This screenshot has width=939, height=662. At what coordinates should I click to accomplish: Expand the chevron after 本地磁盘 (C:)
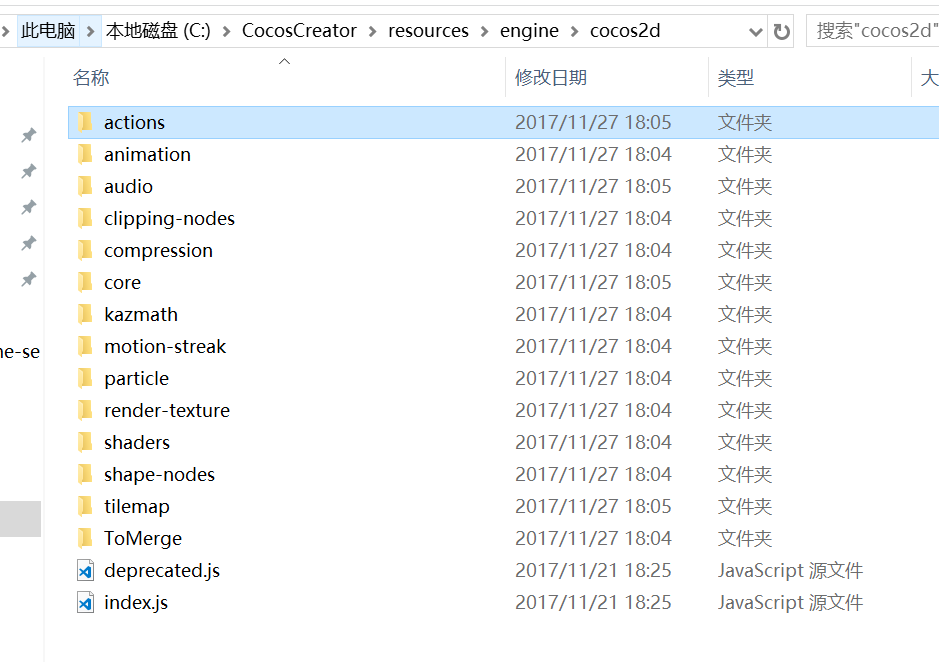pos(226,31)
